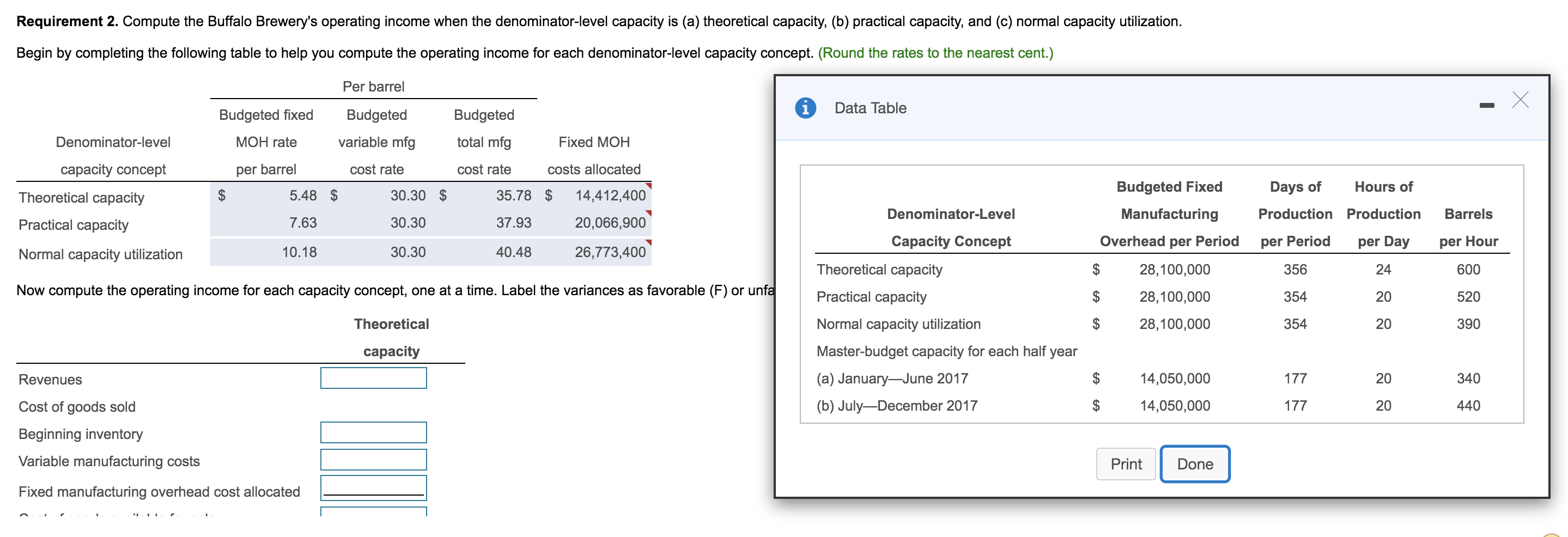Click the 390 barrels per hour value
The height and width of the screenshot is (537, 1568).
click(1468, 324)
